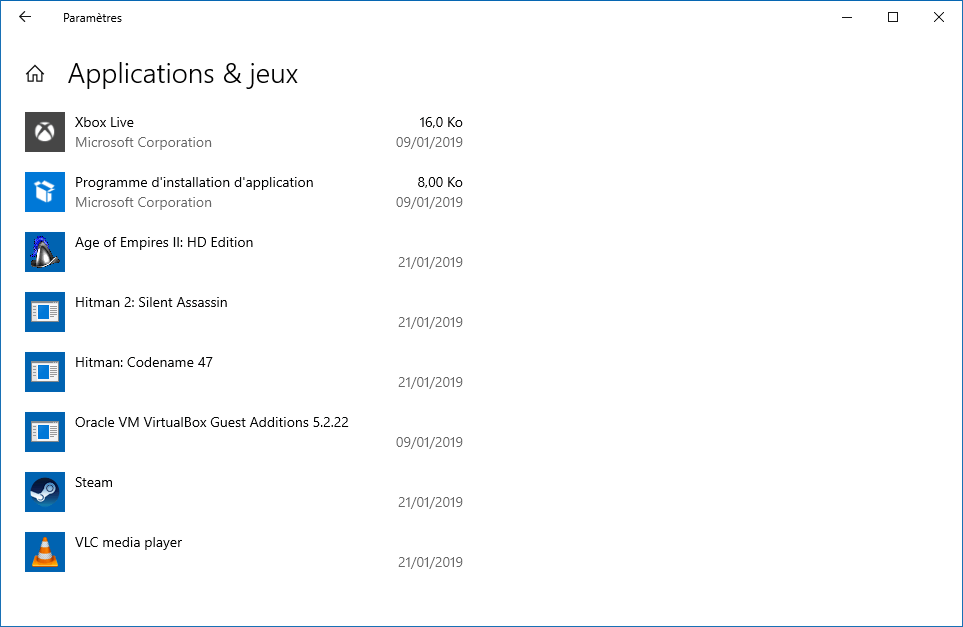Viewport: 963px width, 627px height.
Task: Select the VLC media player cone icon
Action: [x=45, y=552]
